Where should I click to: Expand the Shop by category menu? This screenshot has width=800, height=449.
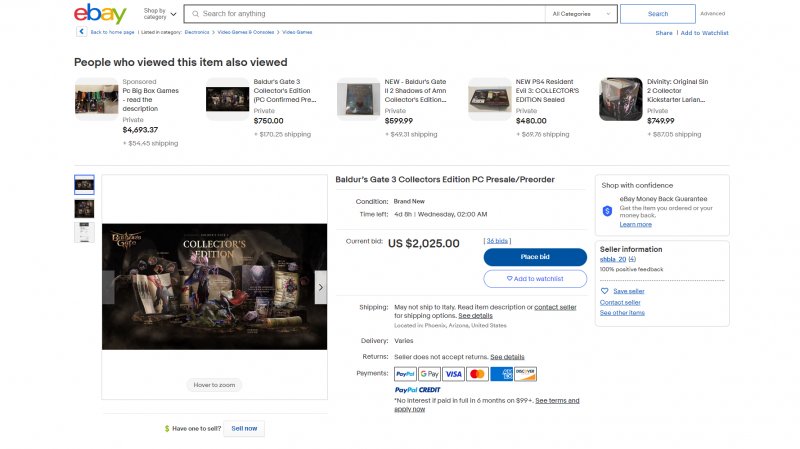point(160,14)
